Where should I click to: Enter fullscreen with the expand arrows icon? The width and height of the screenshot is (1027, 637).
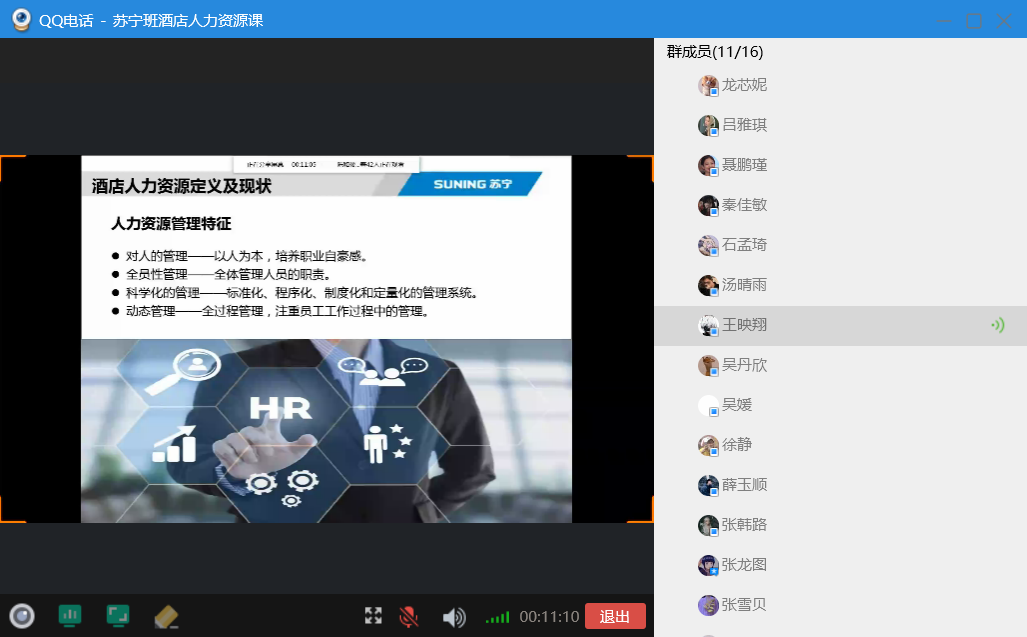[x=373, y=616]
